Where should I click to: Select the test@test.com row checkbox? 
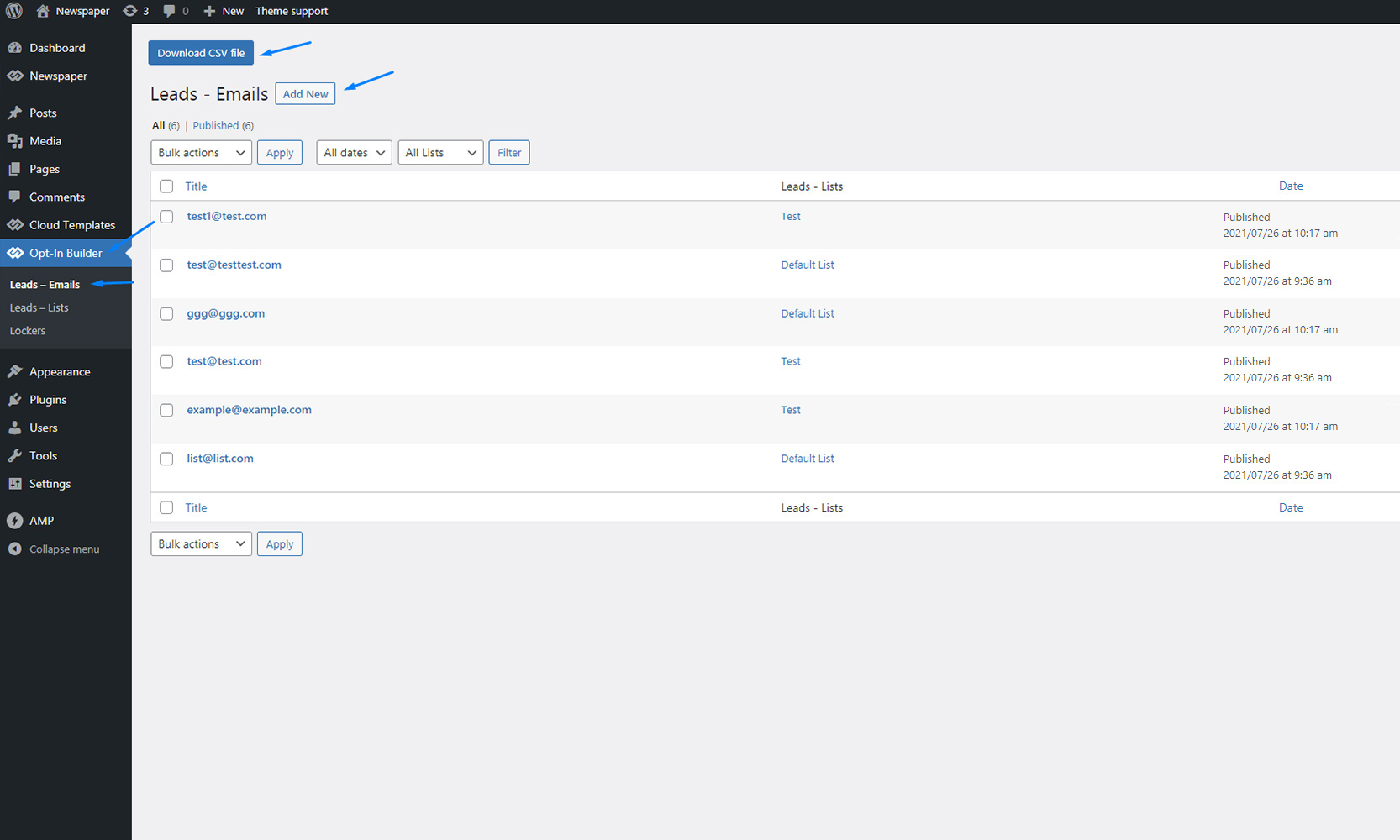point(166,362)
